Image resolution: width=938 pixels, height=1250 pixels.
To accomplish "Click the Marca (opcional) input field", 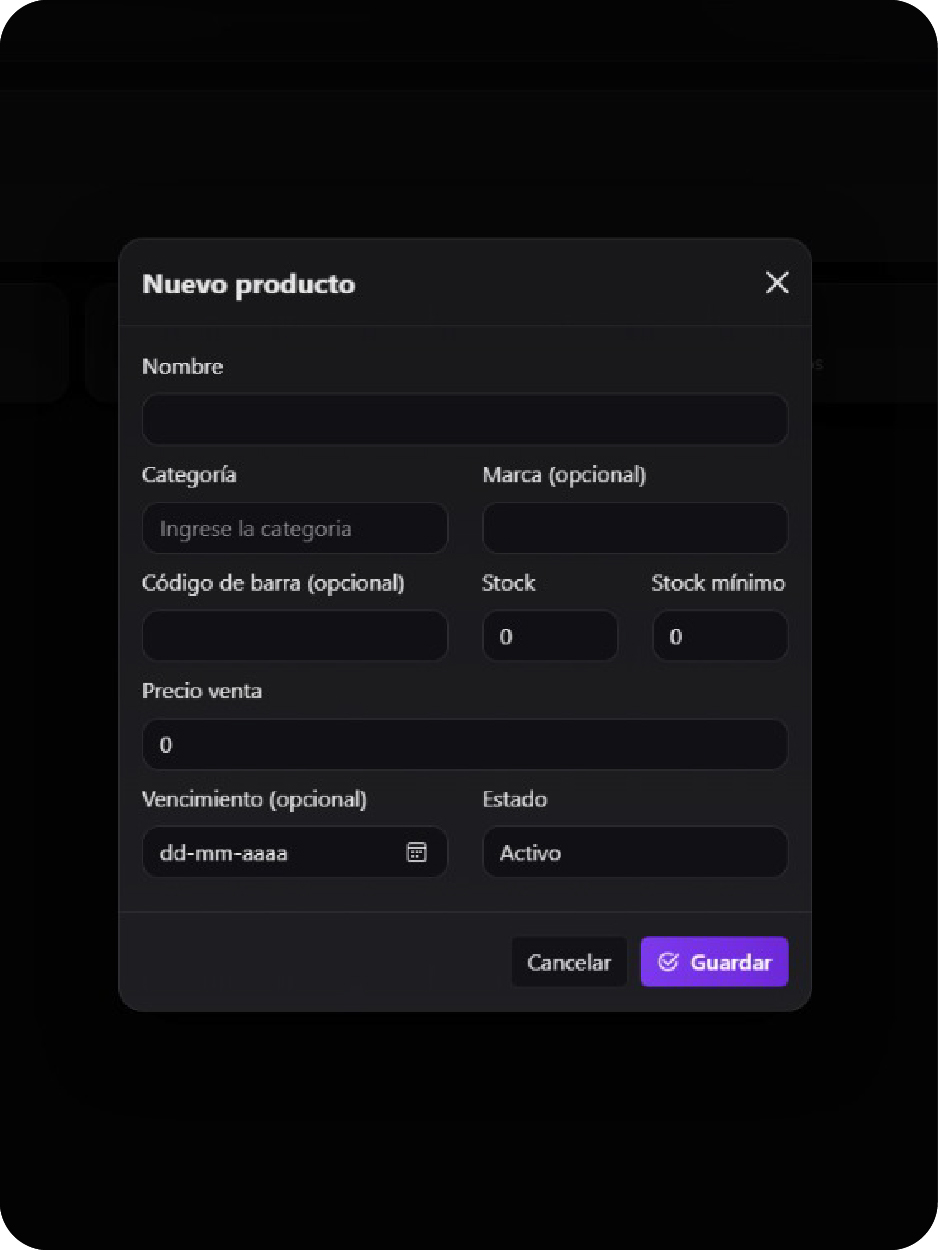I will 635,528.
